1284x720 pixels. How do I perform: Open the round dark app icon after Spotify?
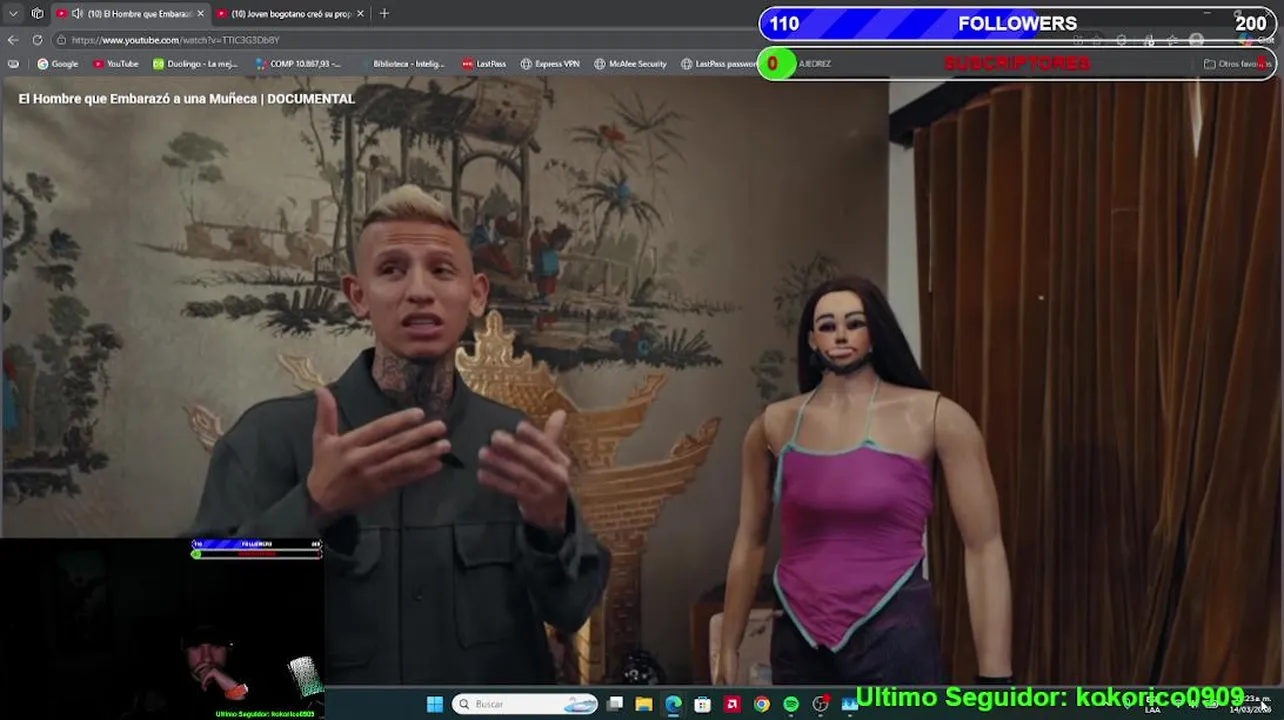821,704
